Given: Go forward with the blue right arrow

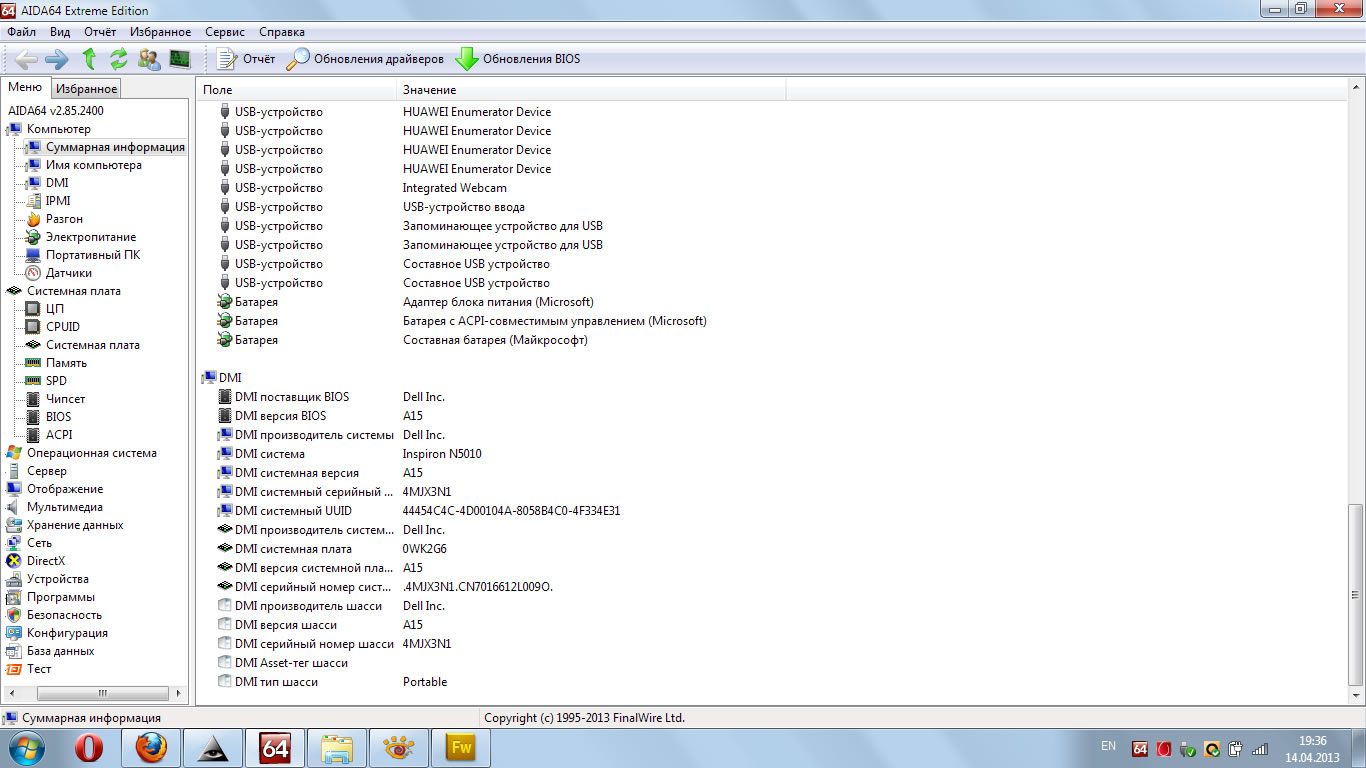Looking at the screenshot, I should 57,59.
